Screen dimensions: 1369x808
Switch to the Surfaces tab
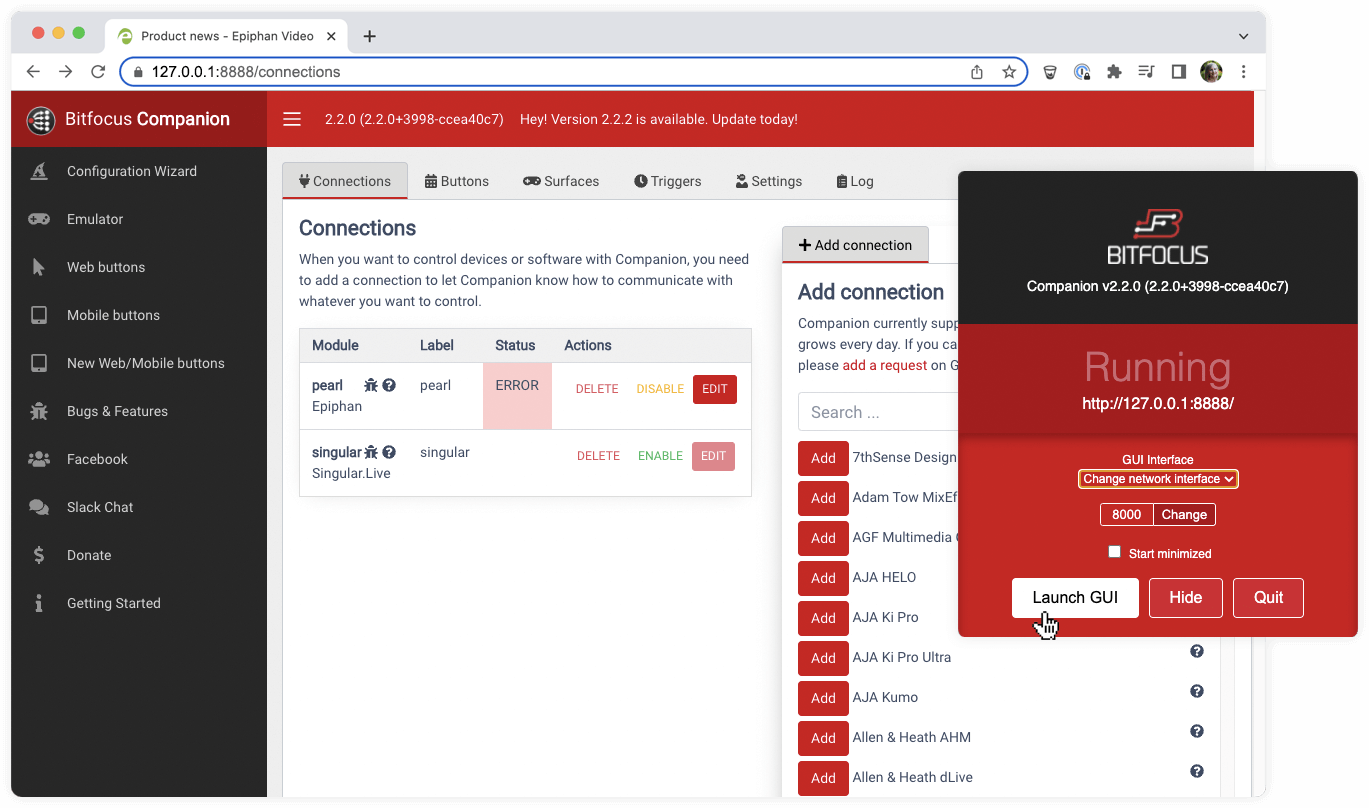pyautogui.click(x=561, y=181)
